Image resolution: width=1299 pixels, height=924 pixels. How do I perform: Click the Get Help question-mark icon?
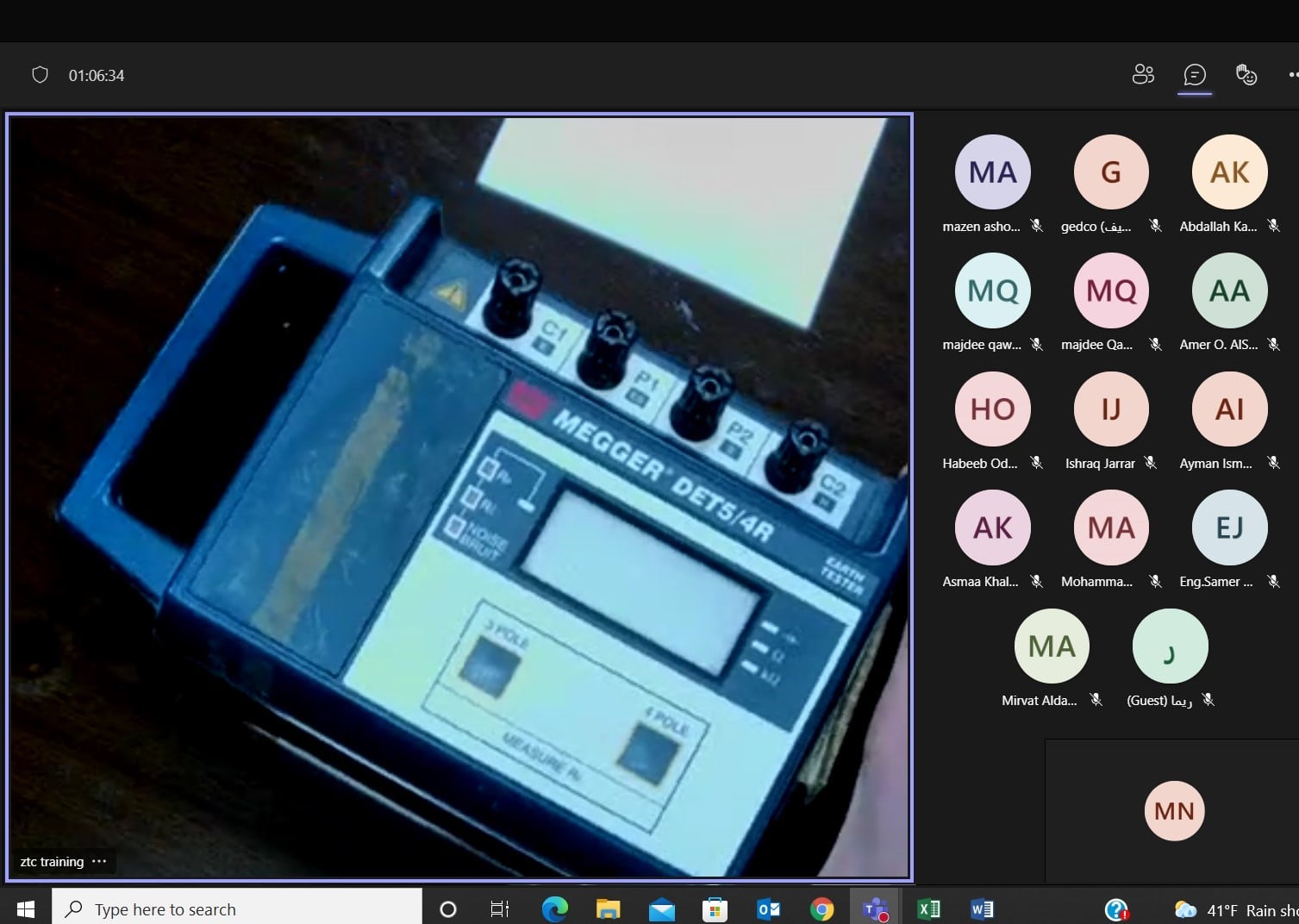coord(1116,908)
